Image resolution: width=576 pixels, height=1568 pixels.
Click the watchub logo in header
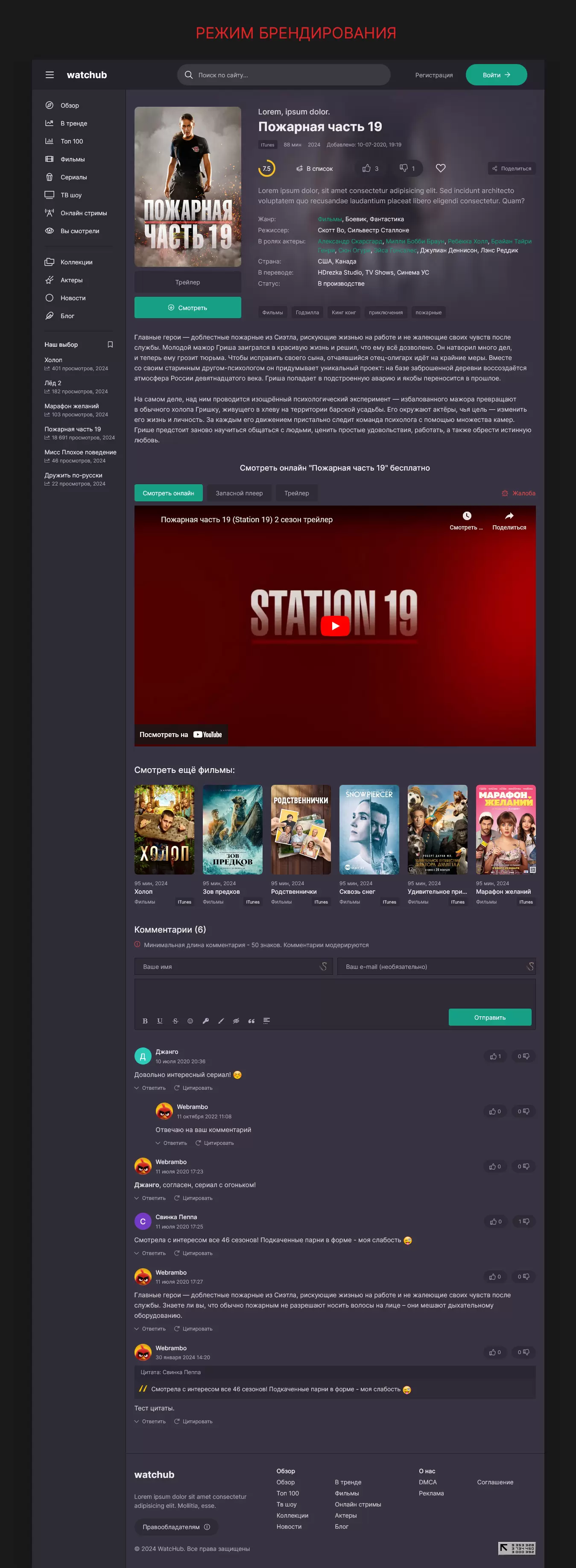click(86, 75)
